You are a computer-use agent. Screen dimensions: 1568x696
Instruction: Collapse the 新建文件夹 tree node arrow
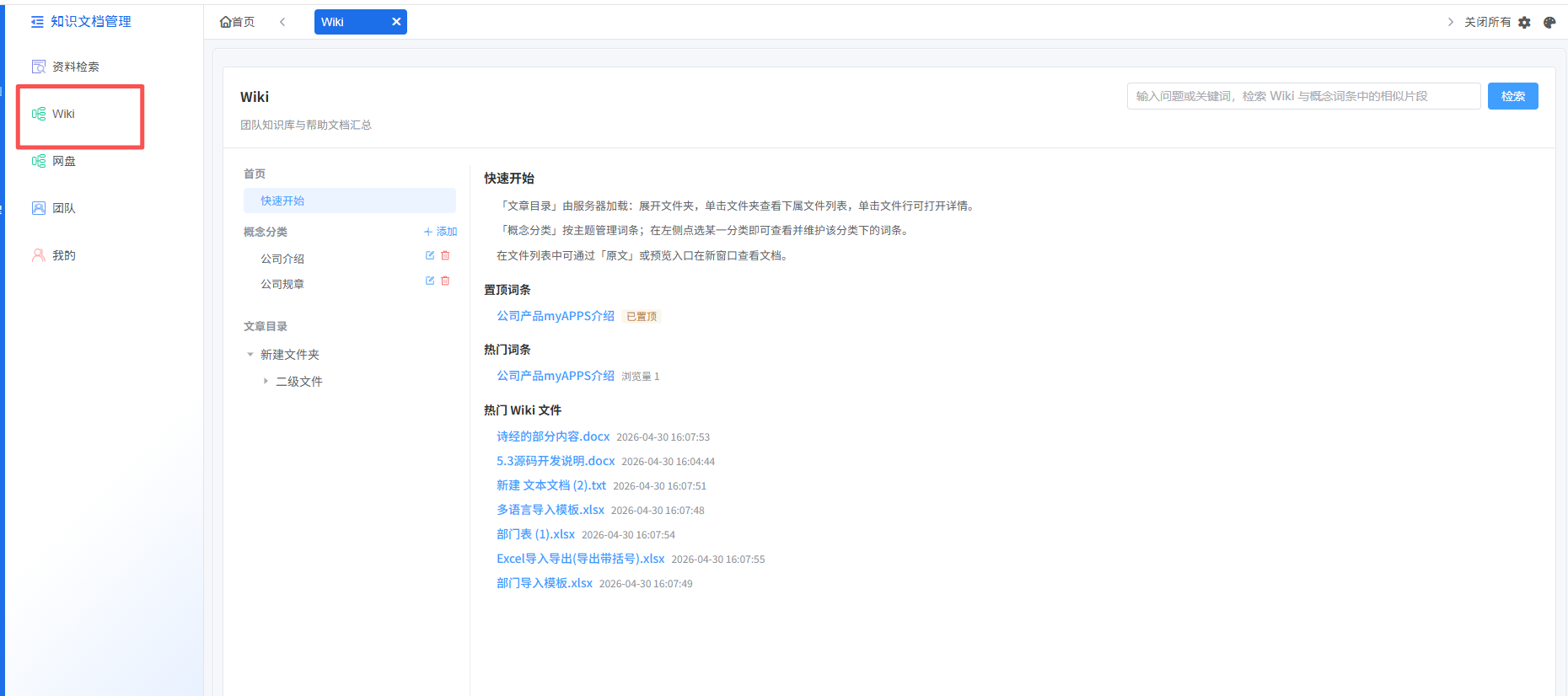click(250, 355)
